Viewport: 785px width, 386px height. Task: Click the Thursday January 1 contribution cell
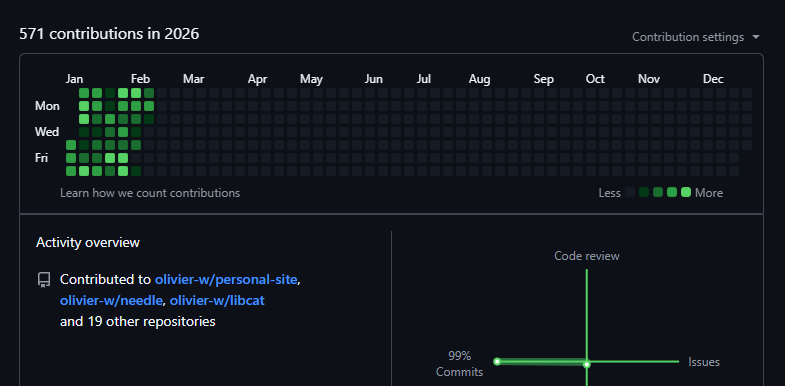pos(71,145)
